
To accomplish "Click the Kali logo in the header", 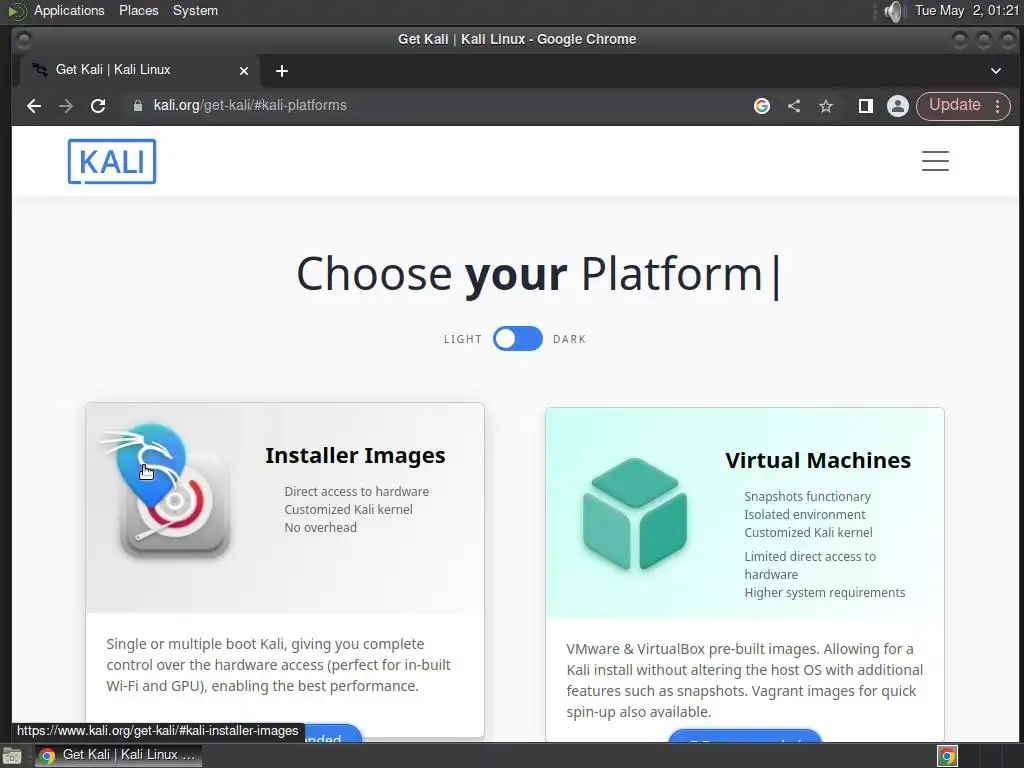I will [x=112, y=161].
